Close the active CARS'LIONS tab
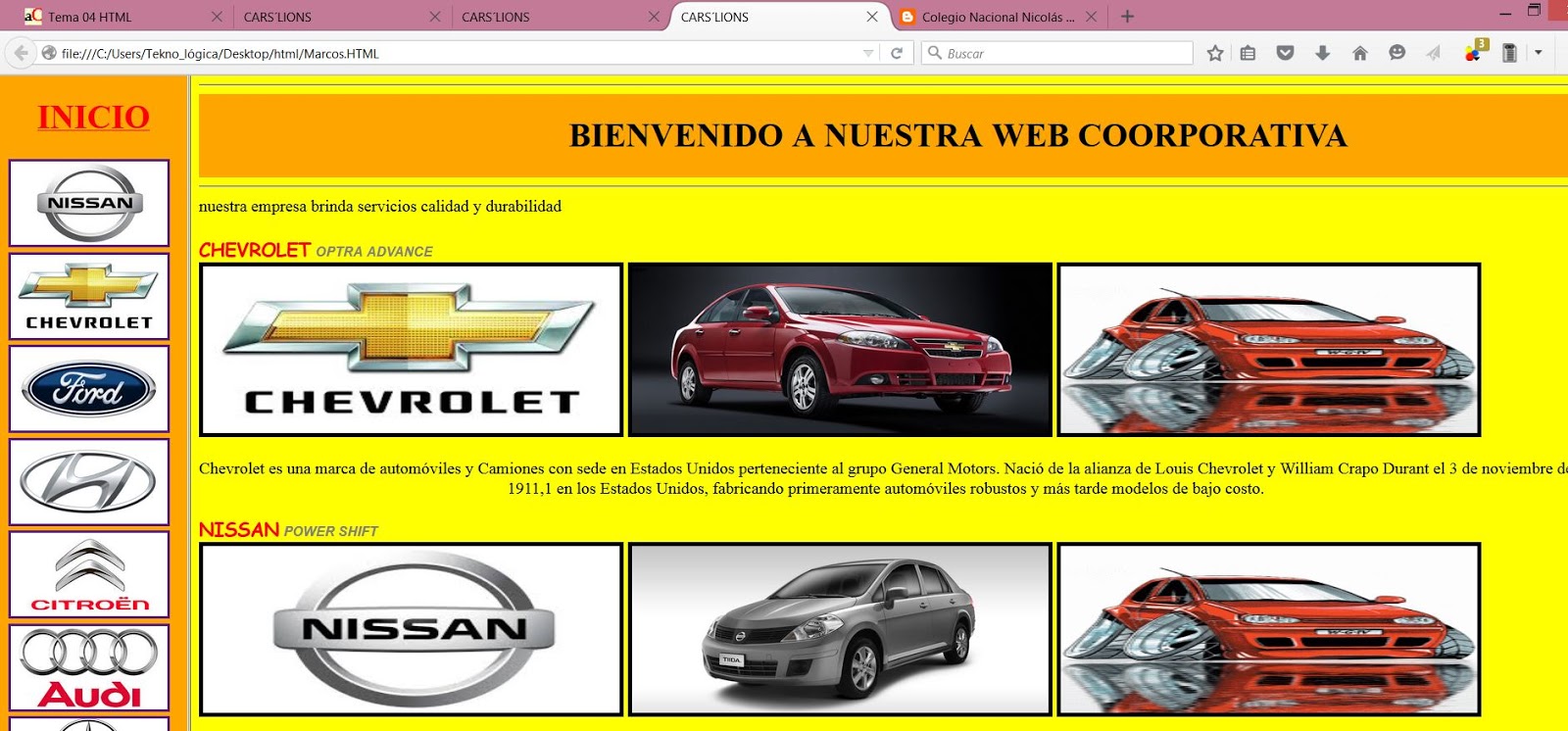This screenshot has width=1568, height=731. (x=872, y=17)
